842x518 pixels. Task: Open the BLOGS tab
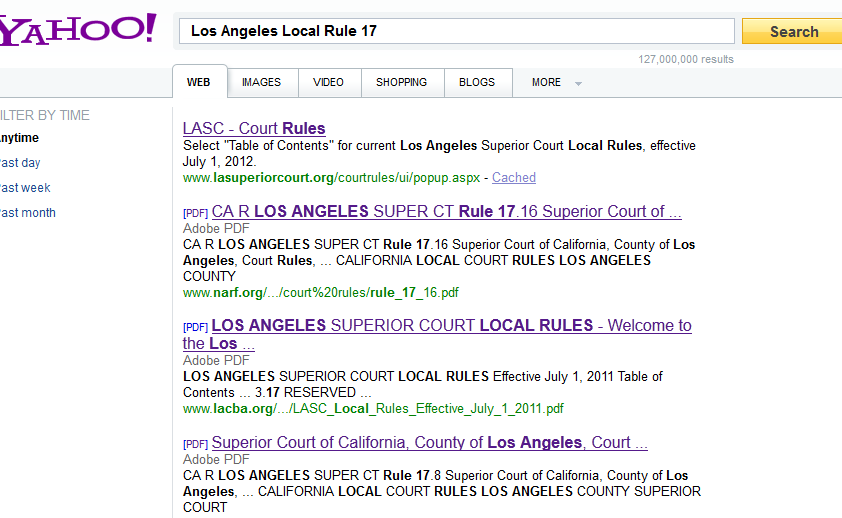point(477,82)
